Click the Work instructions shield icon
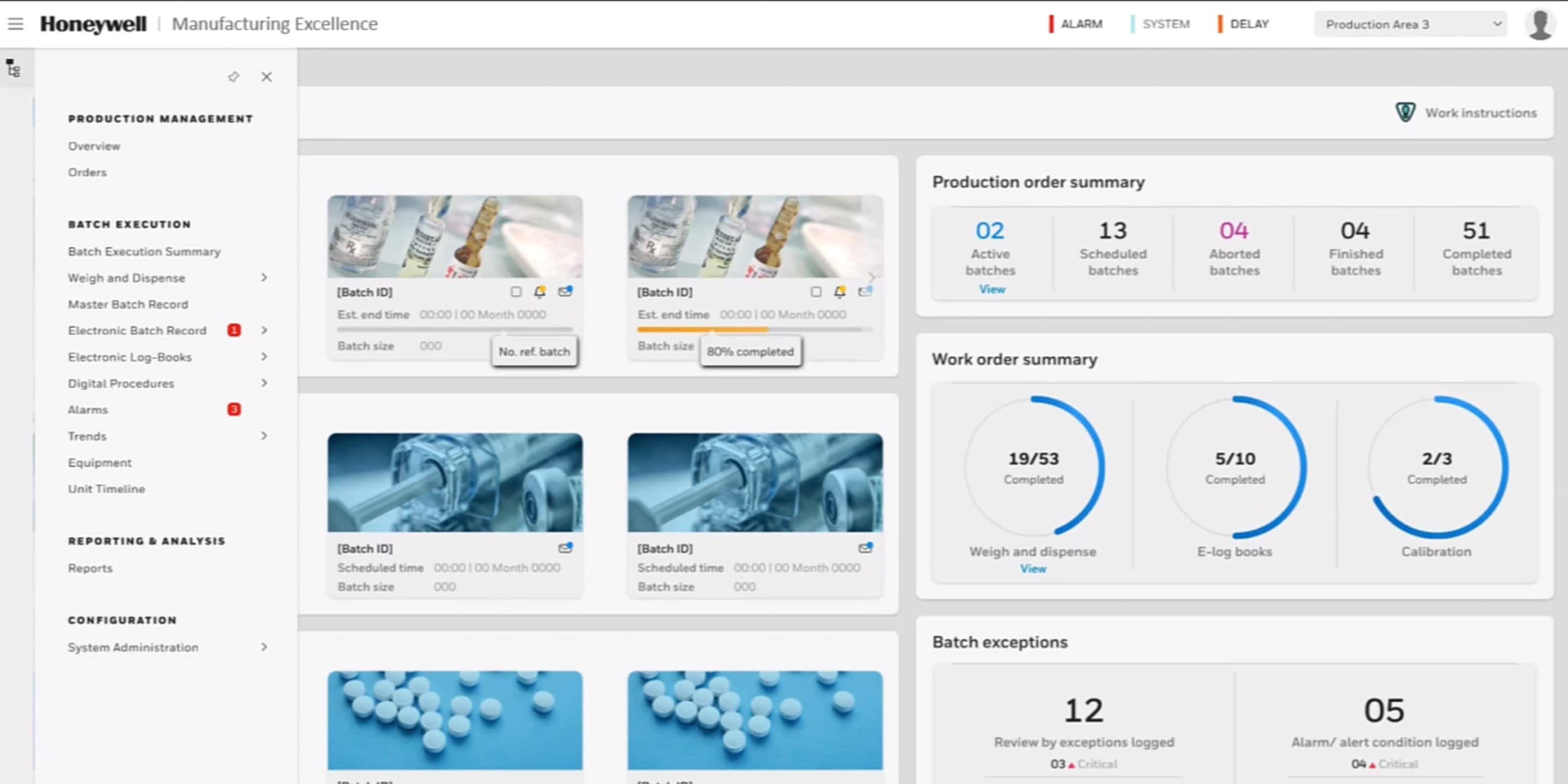Image resolution: width=1568 pixels, height=784 pixels. point(1405,113)
